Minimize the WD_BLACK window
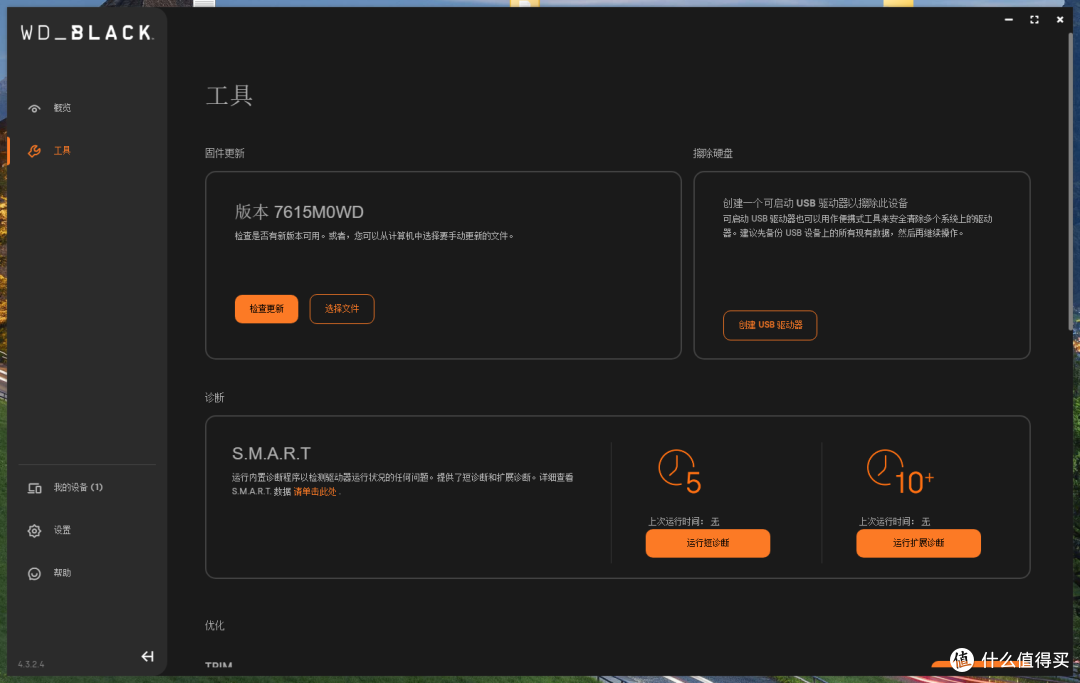Viewport: 1080px width, 683px height. pyautogui.click(x=1008, y=20)
